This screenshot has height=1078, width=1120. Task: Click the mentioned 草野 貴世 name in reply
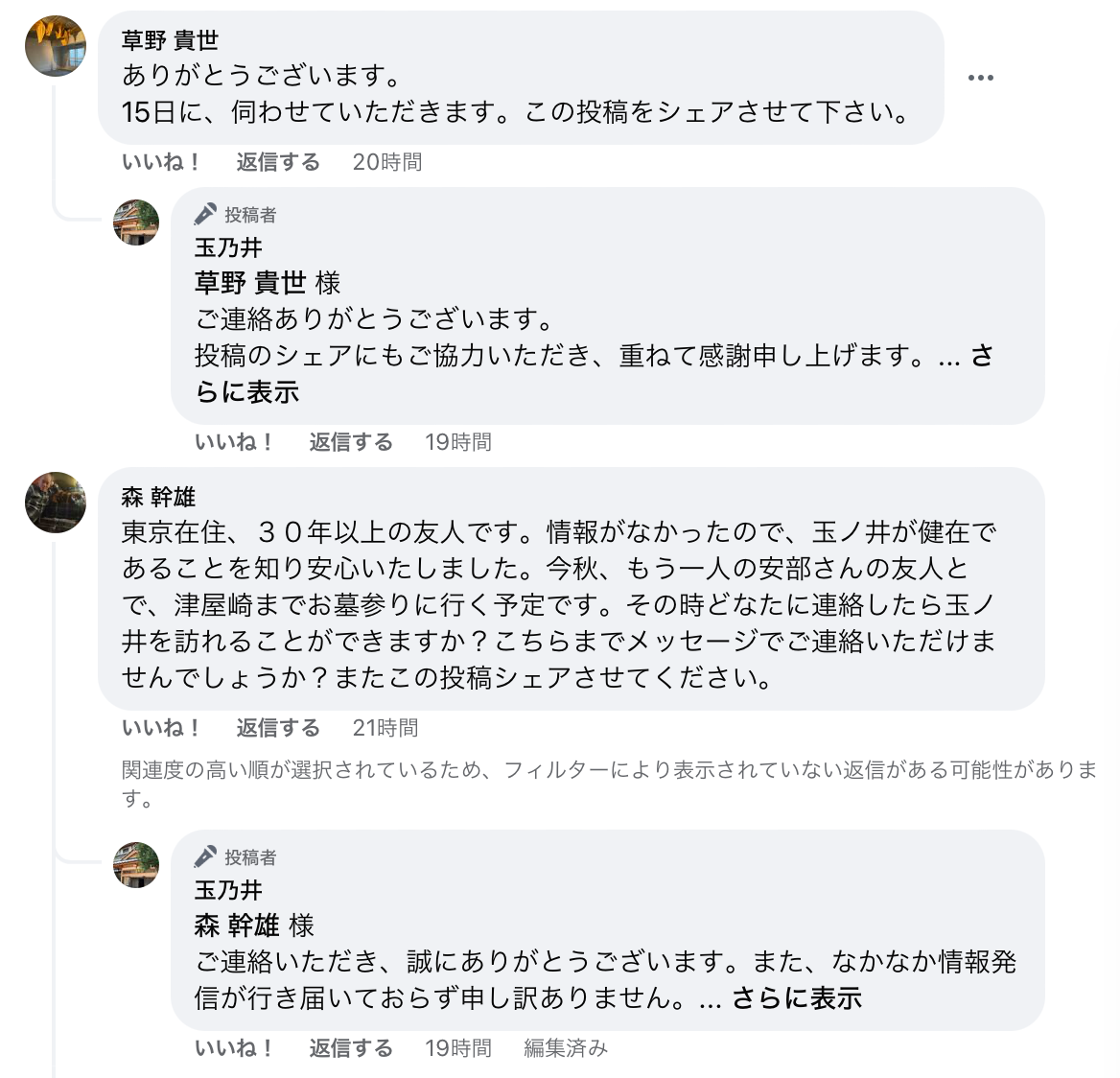[250, 283]
